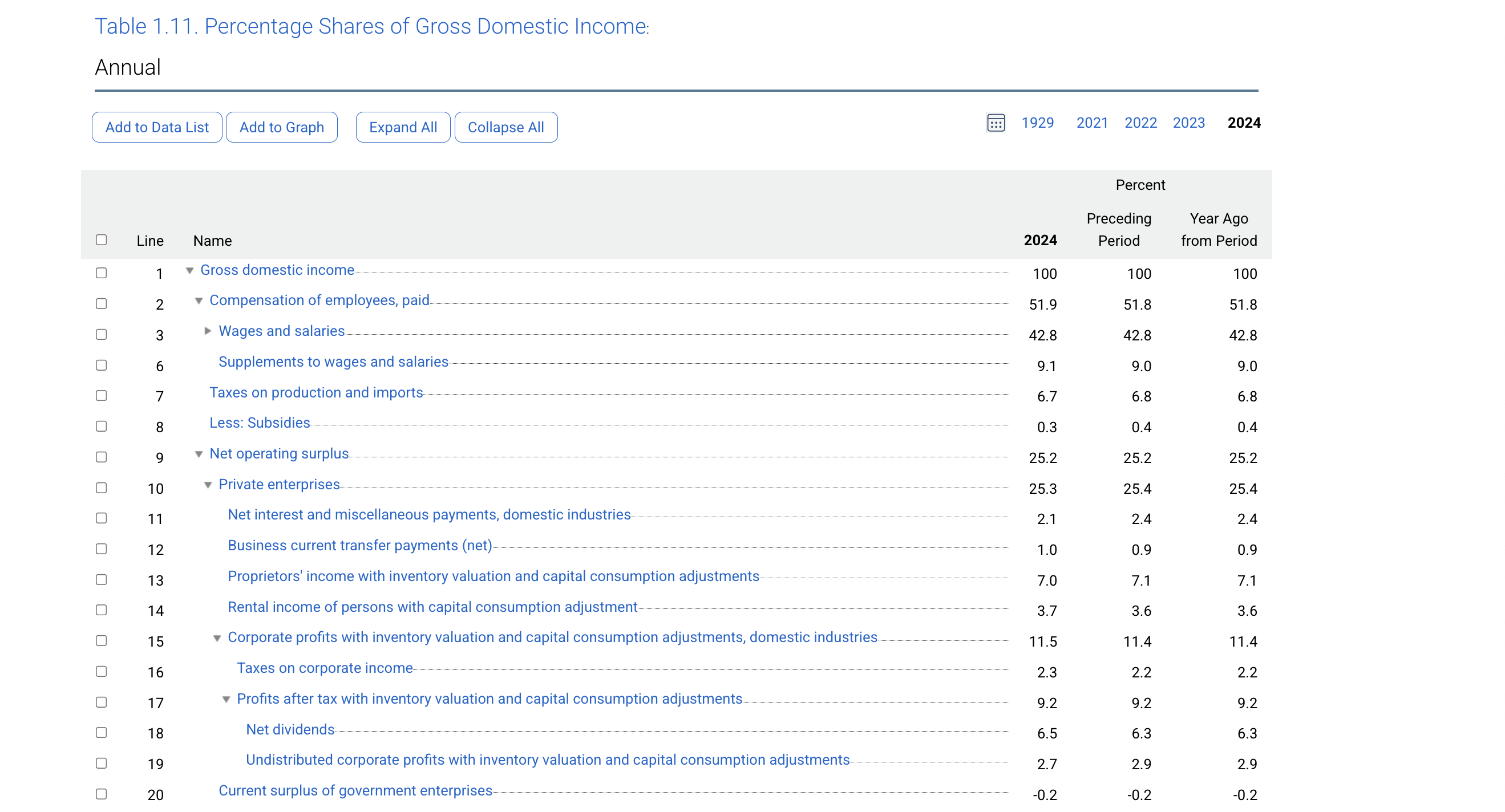Open Supplements to wages and salaries link
Viewport: 1505px width, 812px height.
[x=333, y=362]
